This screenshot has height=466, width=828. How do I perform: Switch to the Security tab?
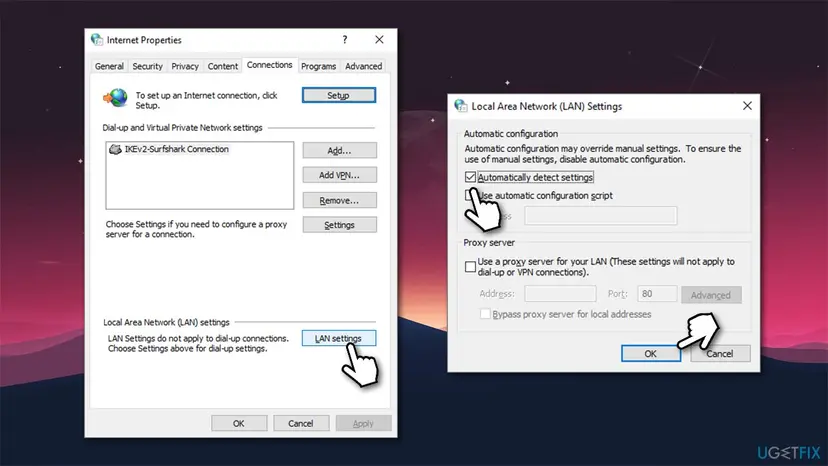point(147,66)
